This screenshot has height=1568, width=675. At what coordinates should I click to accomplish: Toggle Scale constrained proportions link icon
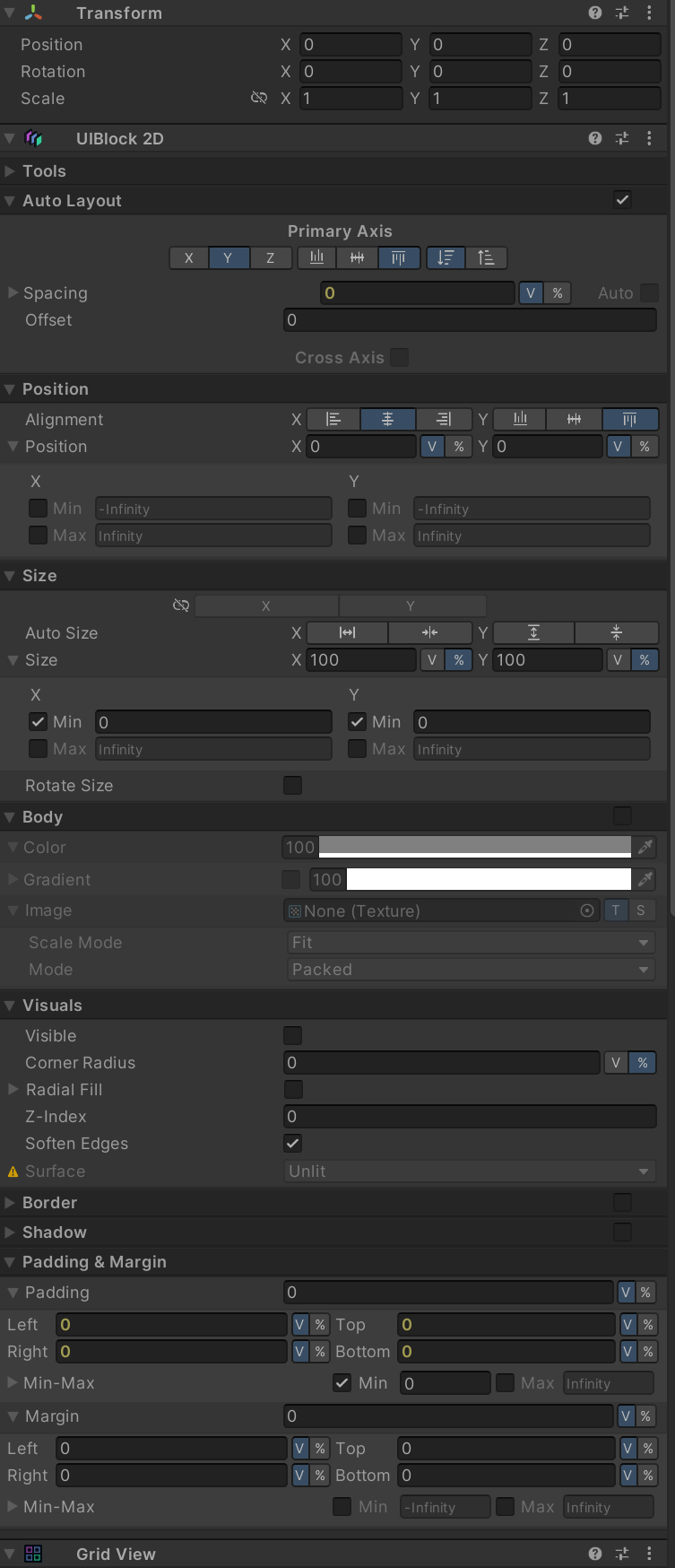click(259, 98)
